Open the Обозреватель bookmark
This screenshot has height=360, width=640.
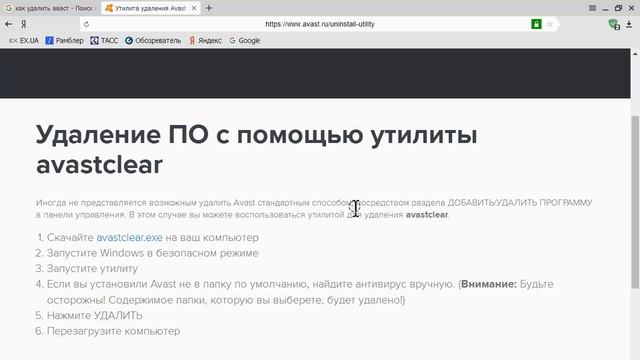click(153, 40)
